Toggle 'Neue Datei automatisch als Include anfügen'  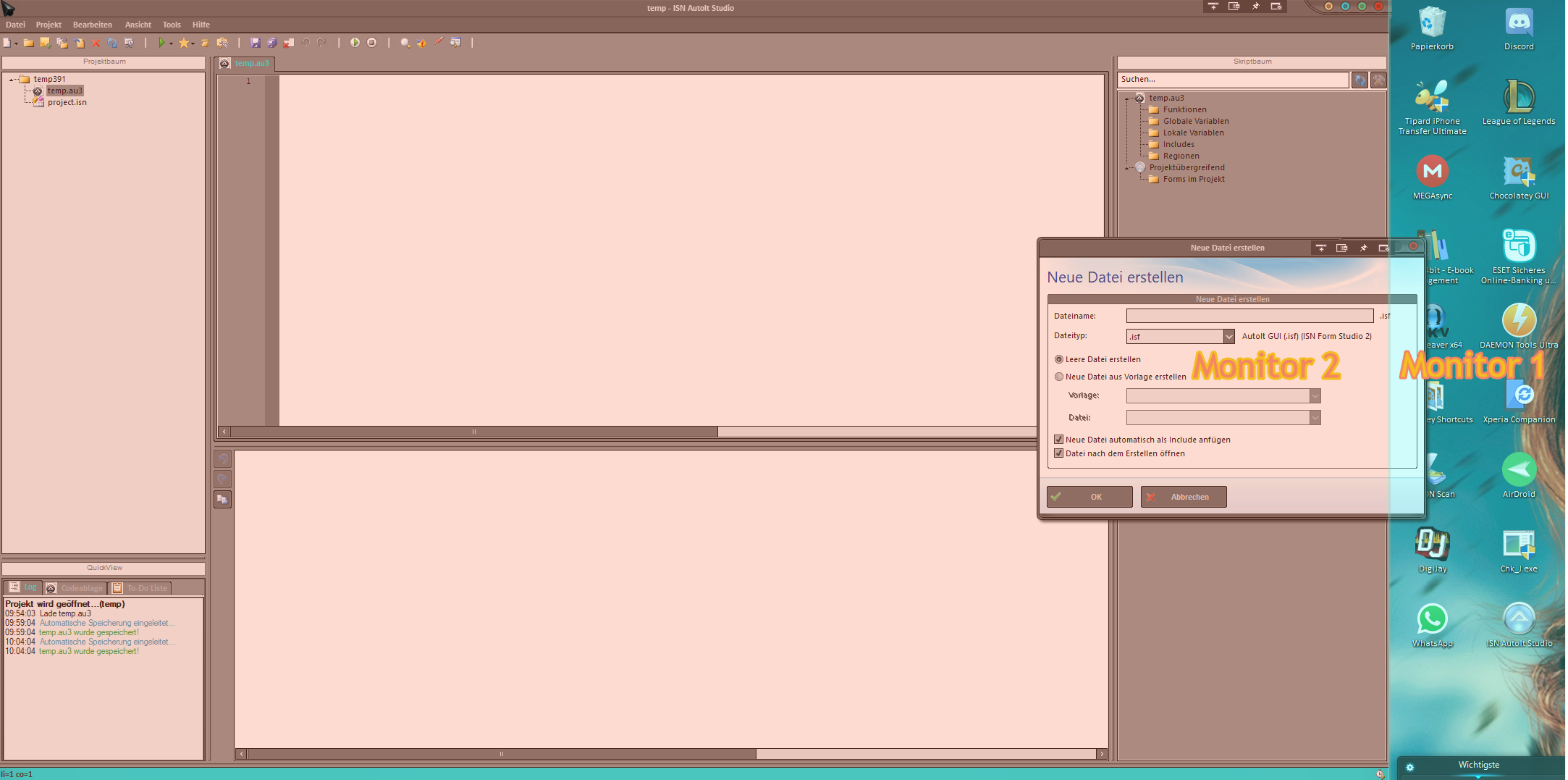(1059, 440)
